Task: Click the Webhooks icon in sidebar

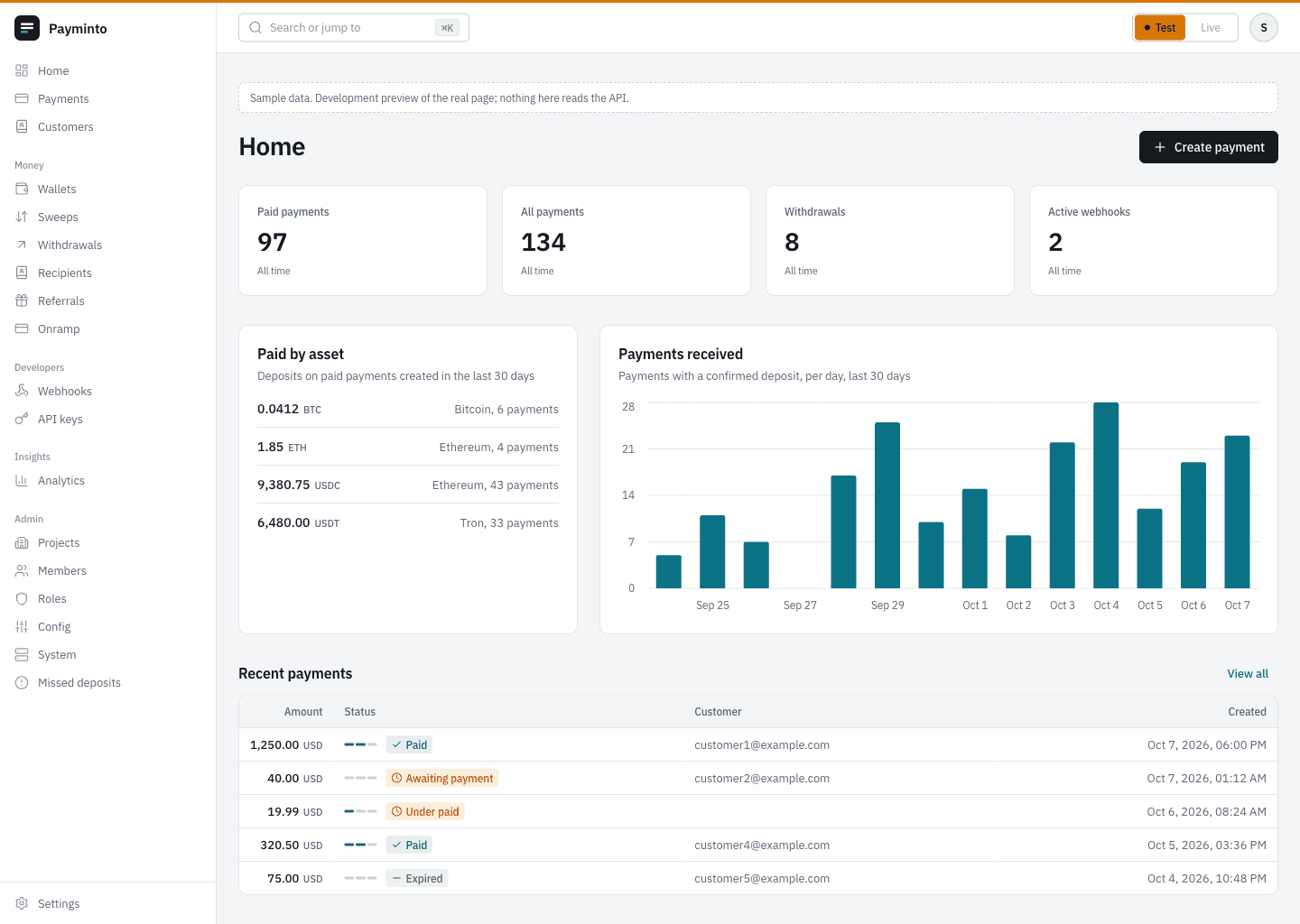Action: (22, 391)
